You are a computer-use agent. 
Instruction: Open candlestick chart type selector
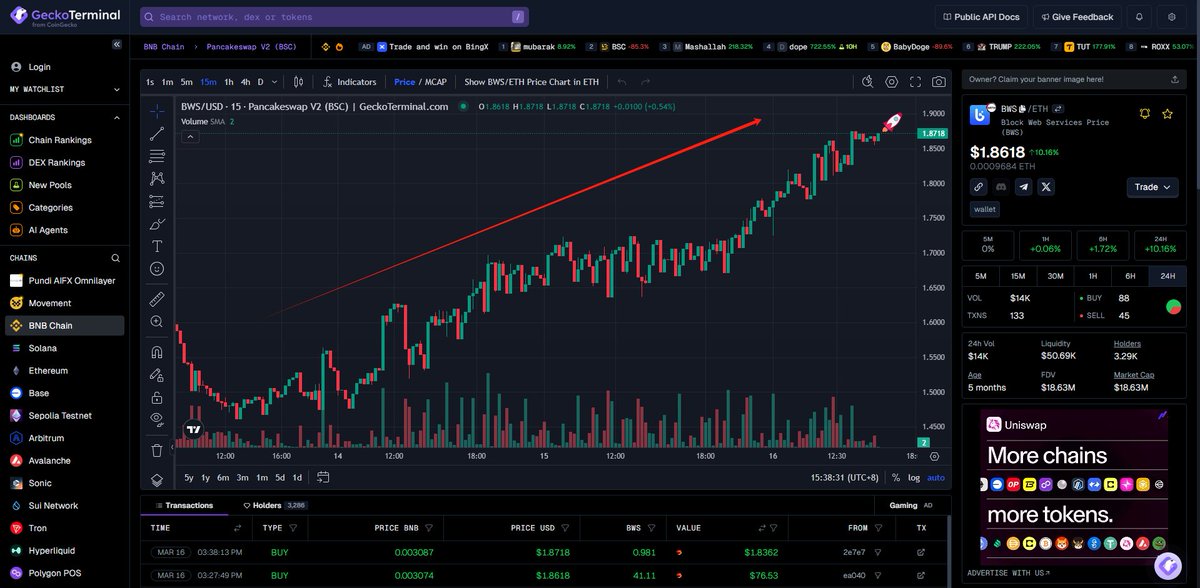296,82
